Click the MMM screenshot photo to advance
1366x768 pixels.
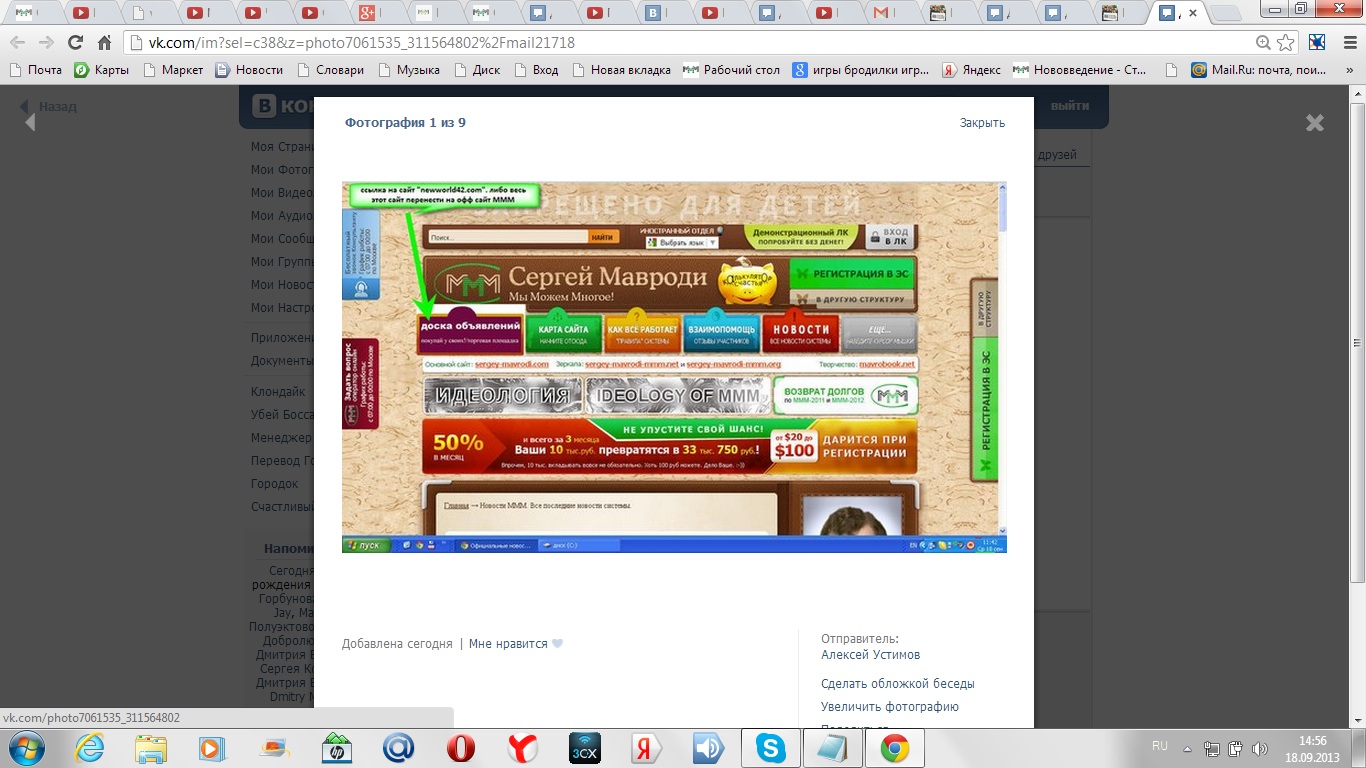[674, 367]
